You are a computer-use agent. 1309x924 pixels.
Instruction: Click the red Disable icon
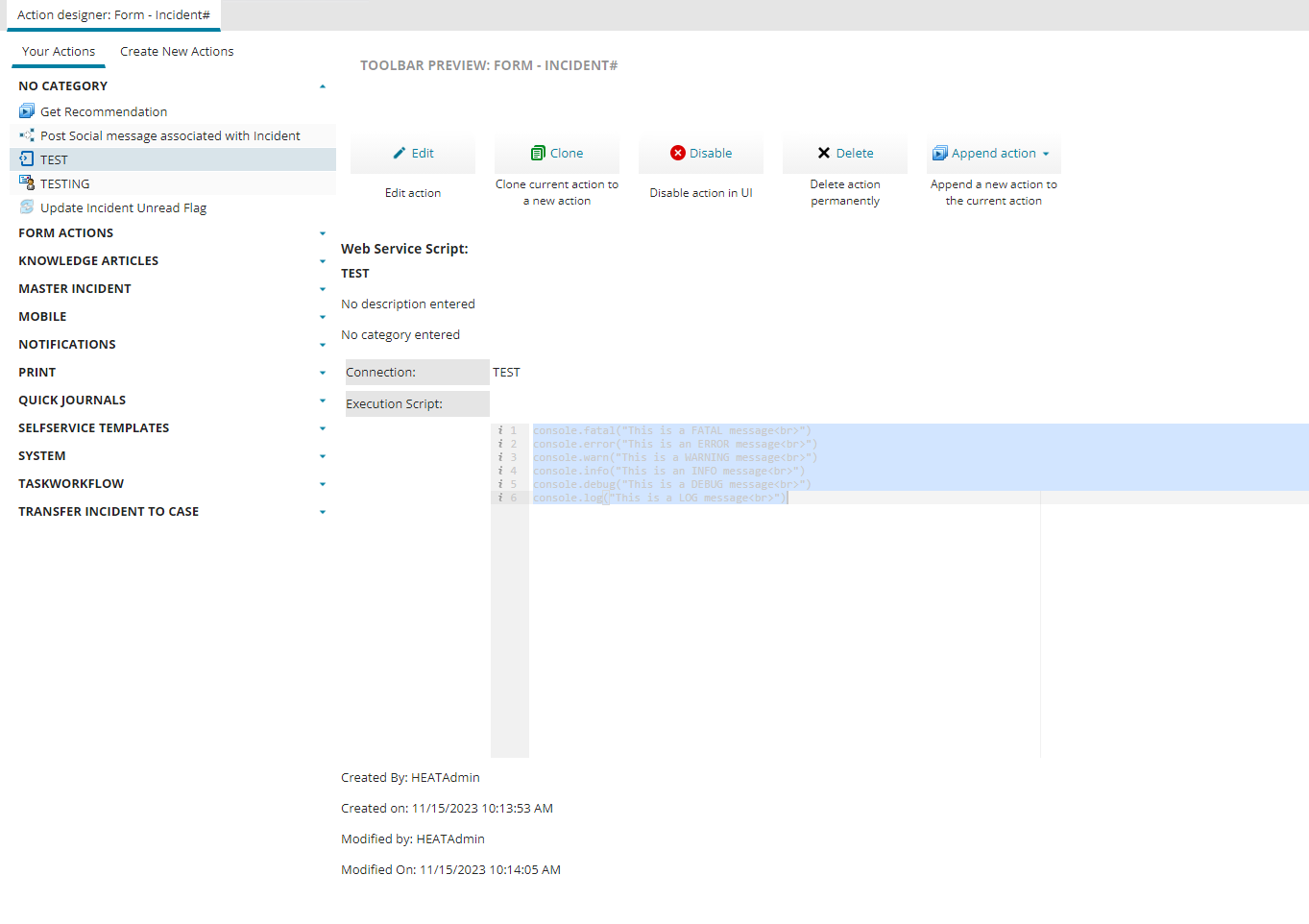(678, 154)
